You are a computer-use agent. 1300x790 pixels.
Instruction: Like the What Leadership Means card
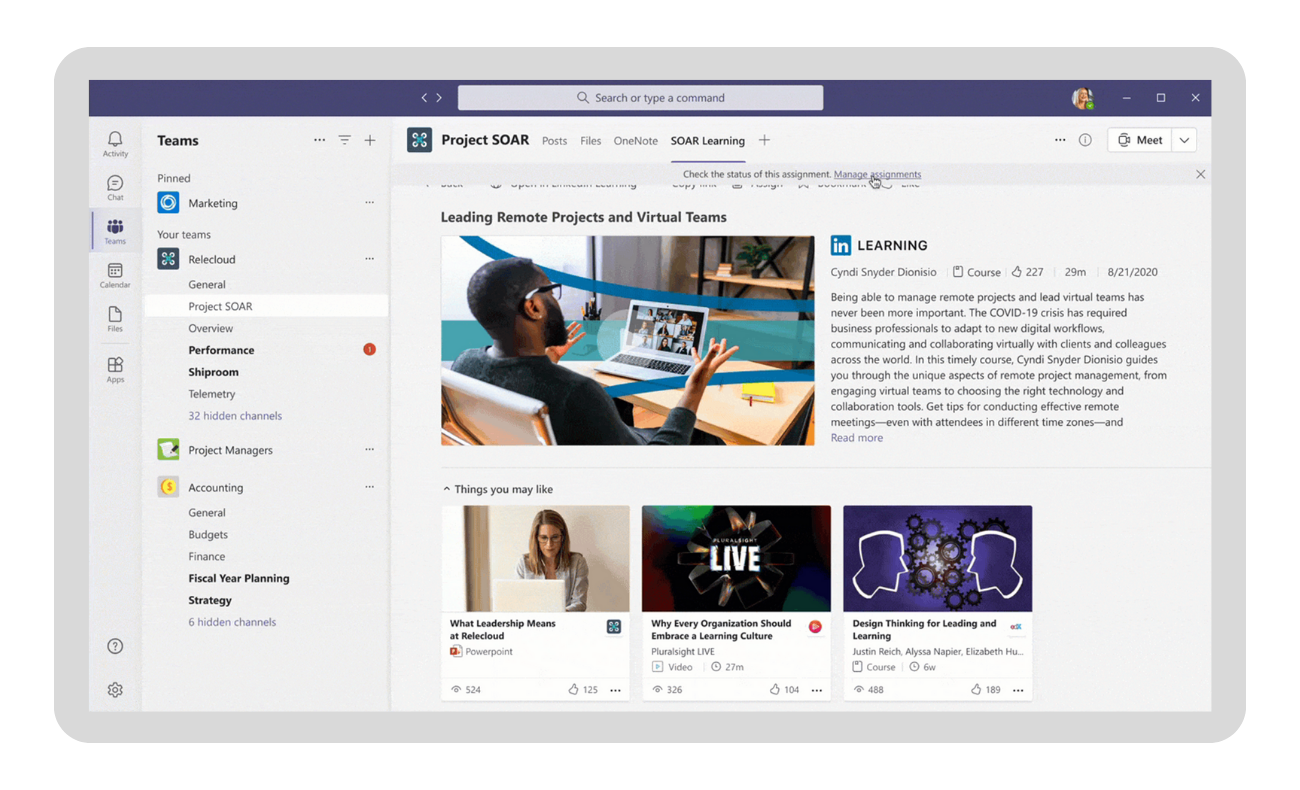tap(573, 689)
